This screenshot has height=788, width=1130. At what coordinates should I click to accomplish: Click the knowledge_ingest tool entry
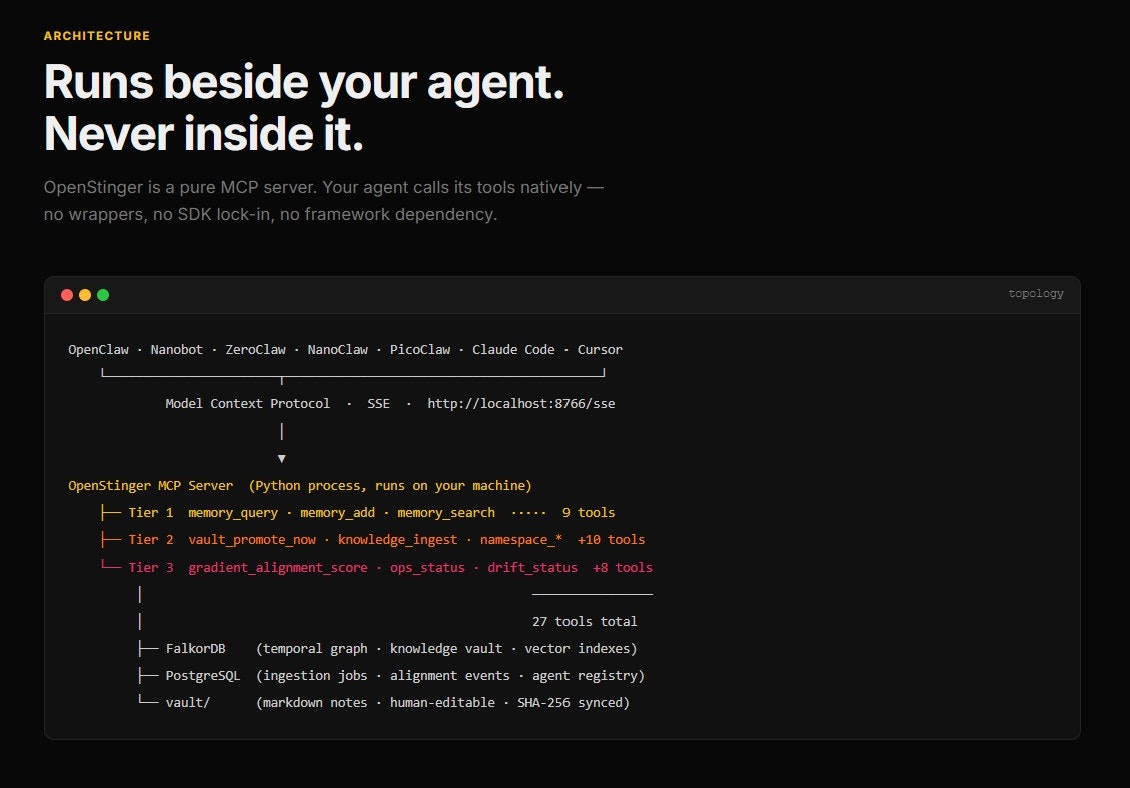coord(397,539)
